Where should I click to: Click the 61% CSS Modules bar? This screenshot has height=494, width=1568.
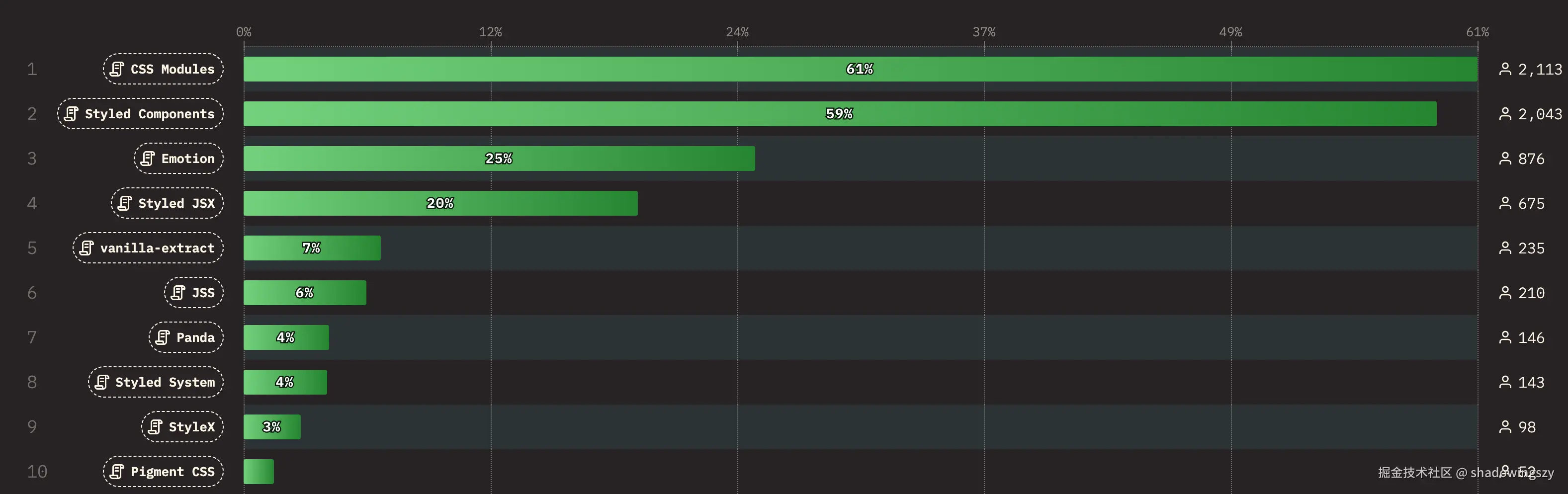coord(860,70)
